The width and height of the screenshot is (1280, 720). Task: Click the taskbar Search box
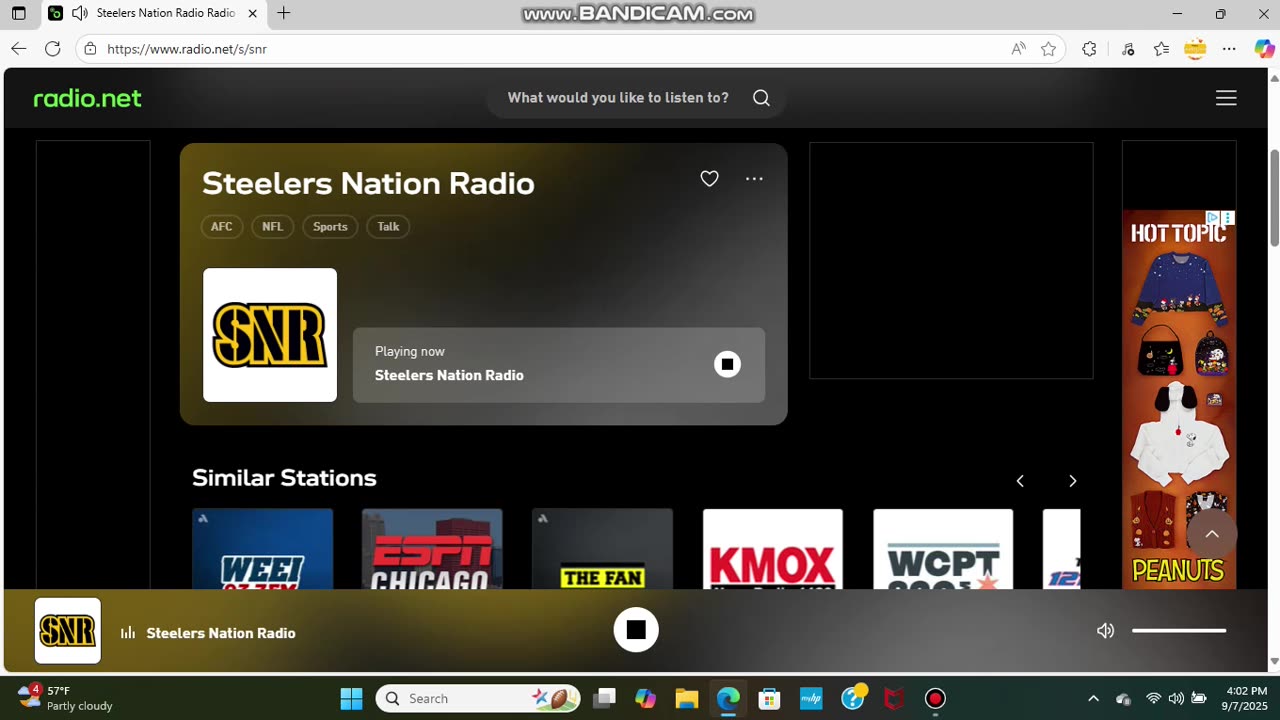479,698
